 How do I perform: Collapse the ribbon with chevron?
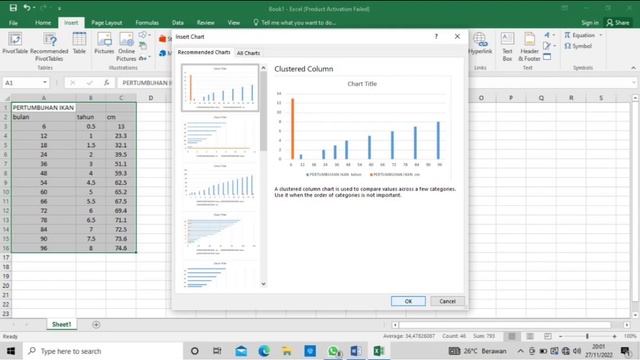click(633, 68)
